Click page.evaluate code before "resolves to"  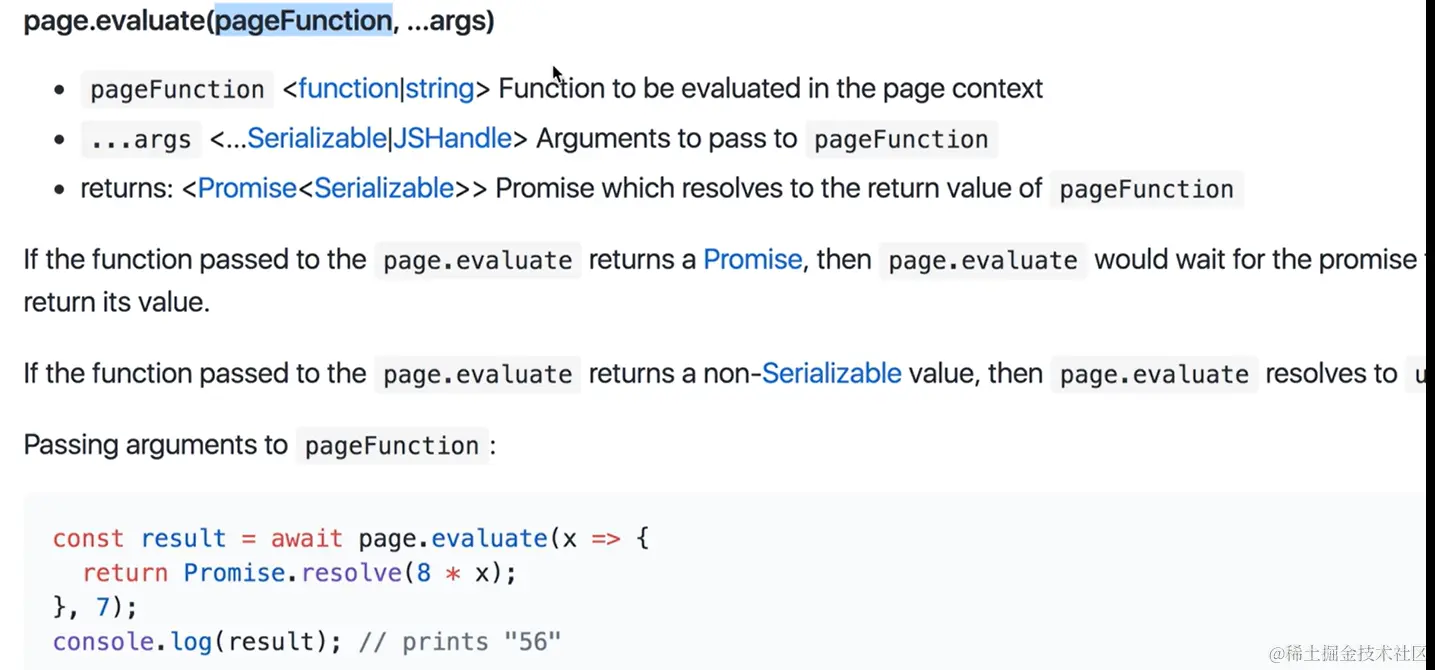[x=1154, y=375]
